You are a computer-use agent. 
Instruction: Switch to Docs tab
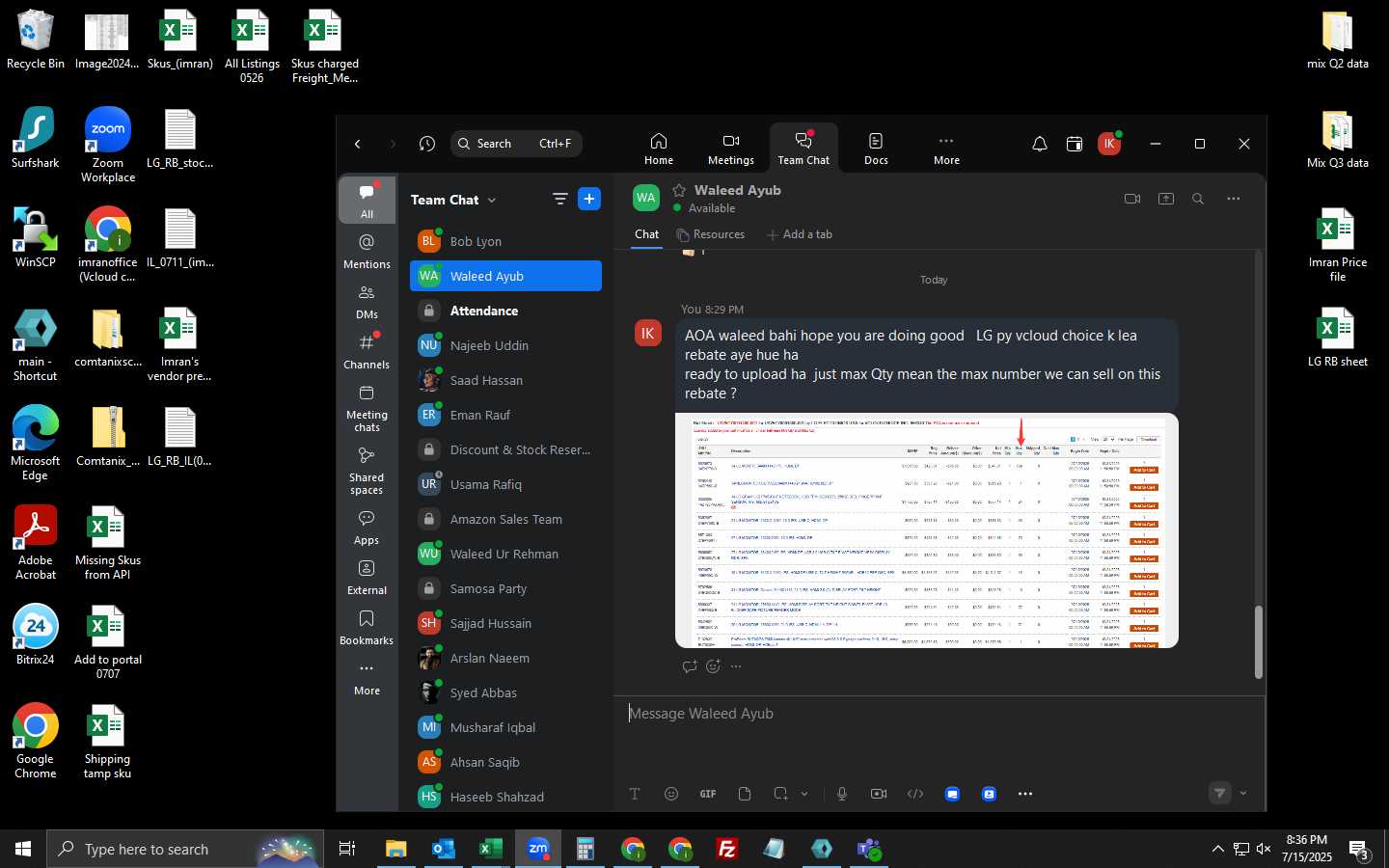click(876, 149)
